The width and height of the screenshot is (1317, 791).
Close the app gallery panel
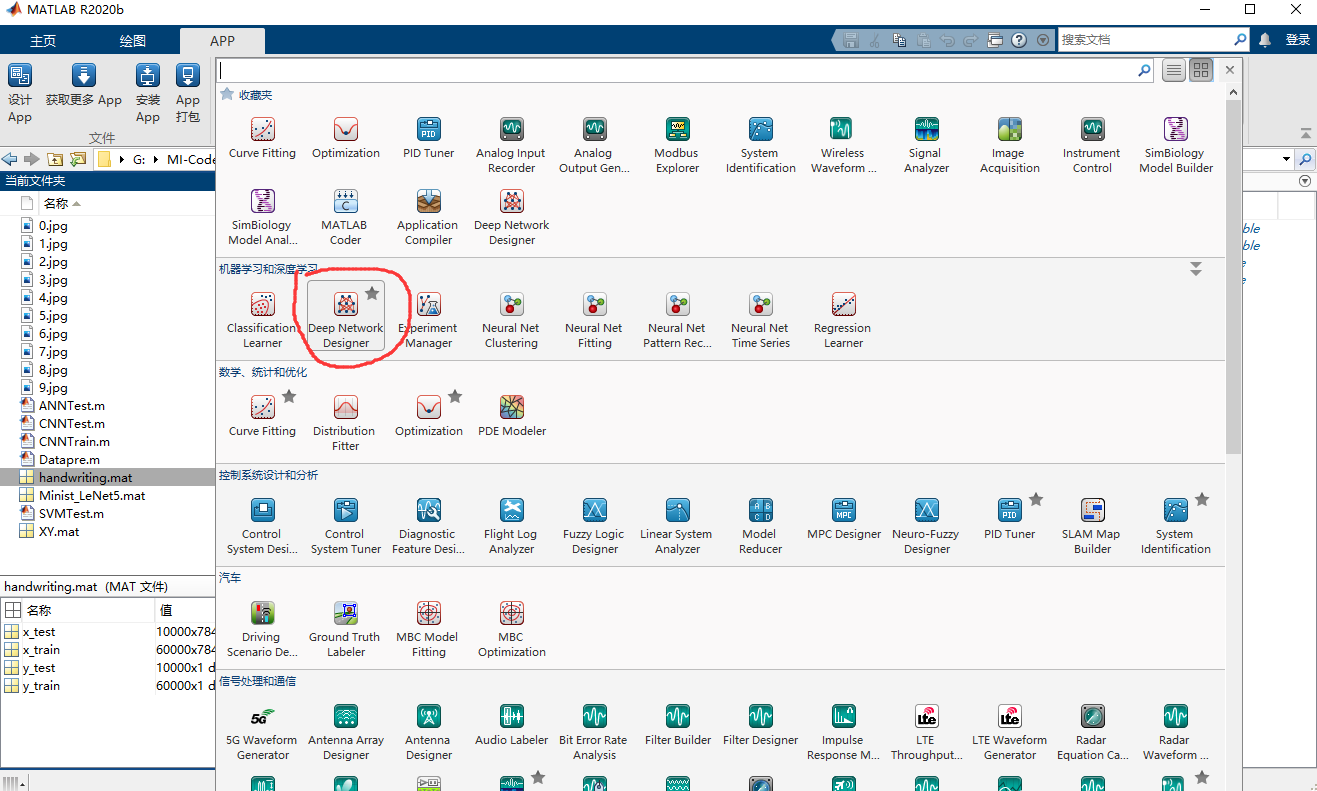(1230, 70)
